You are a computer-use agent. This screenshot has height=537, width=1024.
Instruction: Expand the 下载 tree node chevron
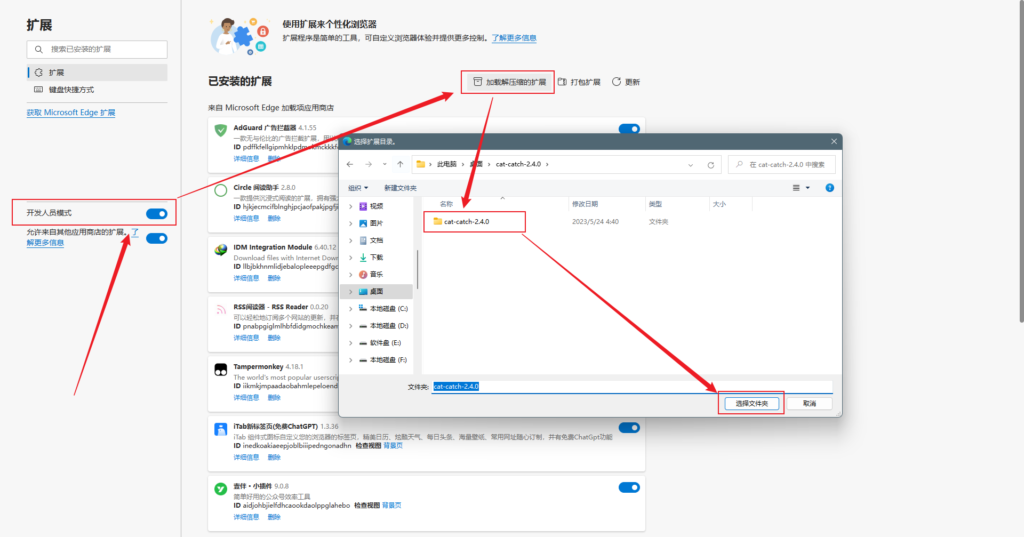[x=351, y=257]
